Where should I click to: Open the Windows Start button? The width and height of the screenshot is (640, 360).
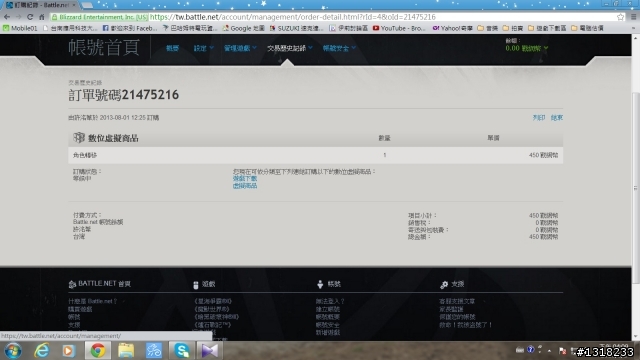coord(13,351)
